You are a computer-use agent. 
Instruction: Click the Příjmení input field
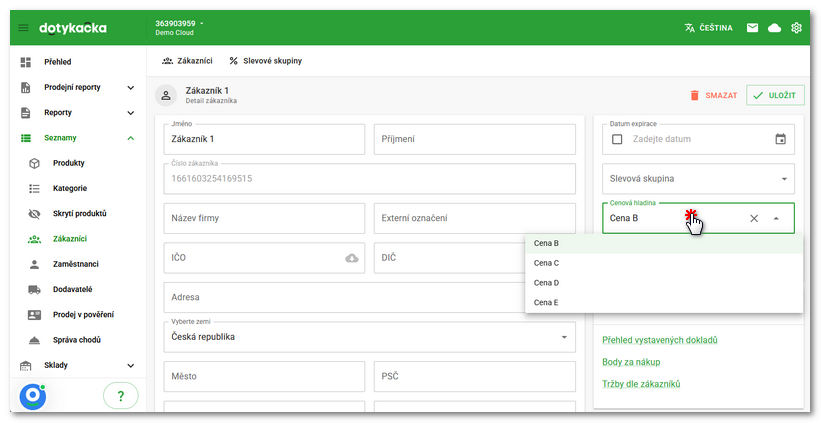point(474,139)
